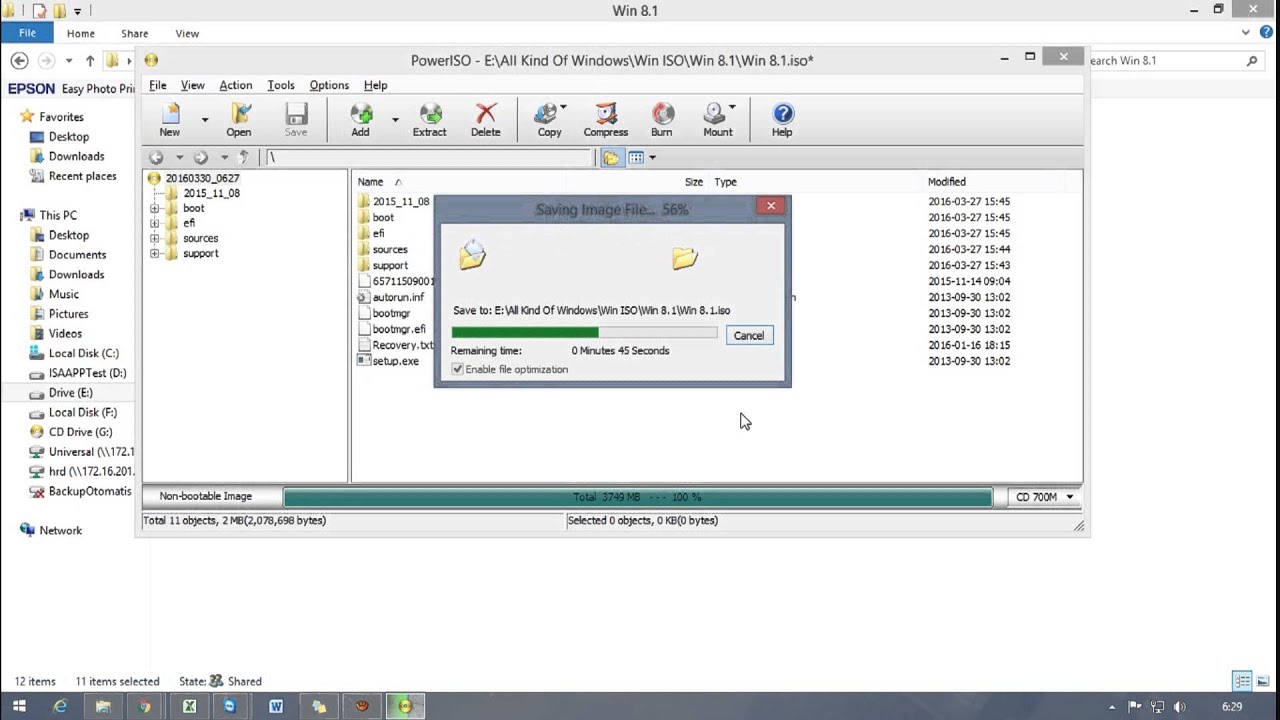Screen dimensions: 1280x720
Task: Open Internet Explorer from the taskbar
Action: pos(60,706)
